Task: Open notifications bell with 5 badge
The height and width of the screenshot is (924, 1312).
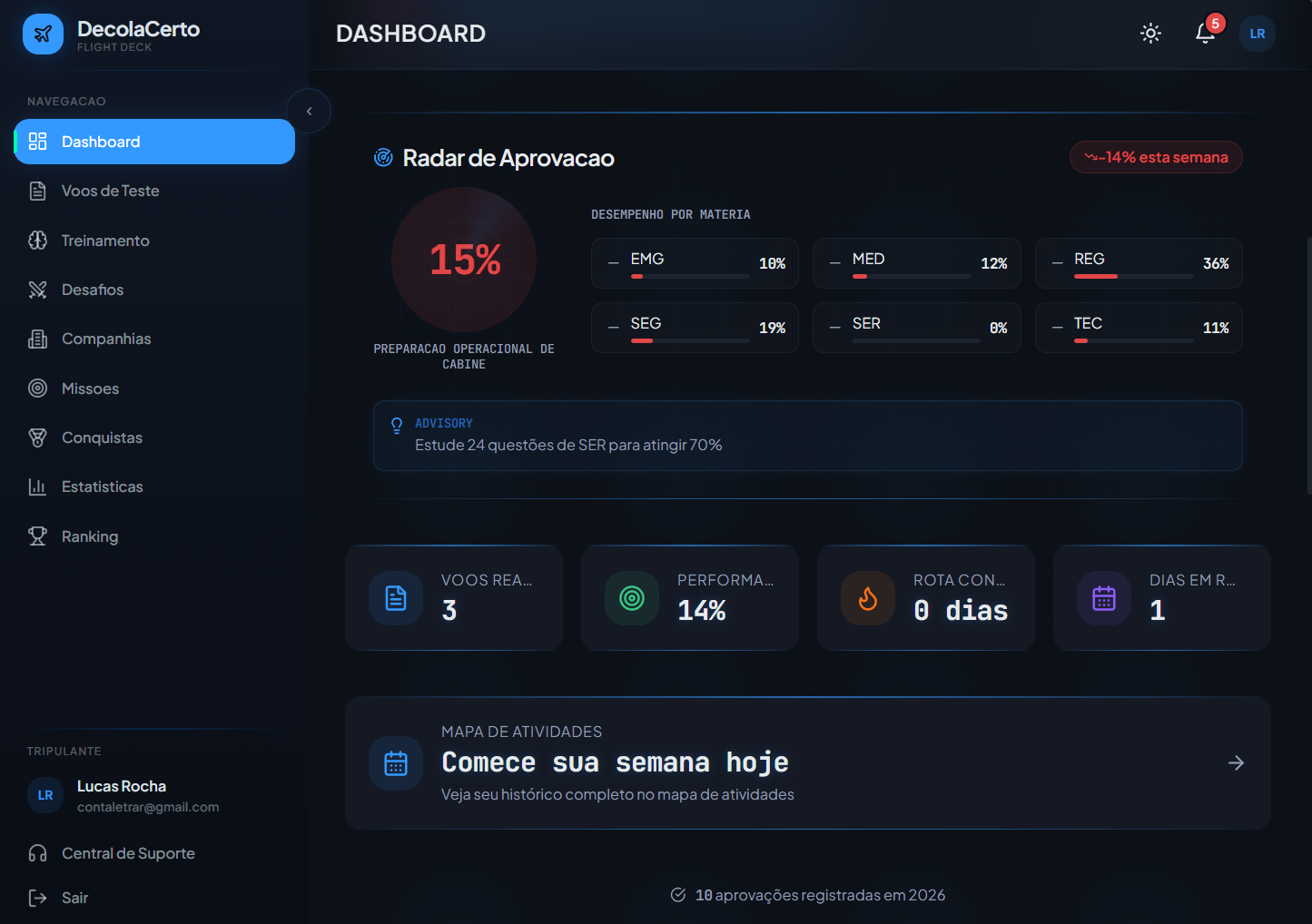Action: tap(1205, 34)
